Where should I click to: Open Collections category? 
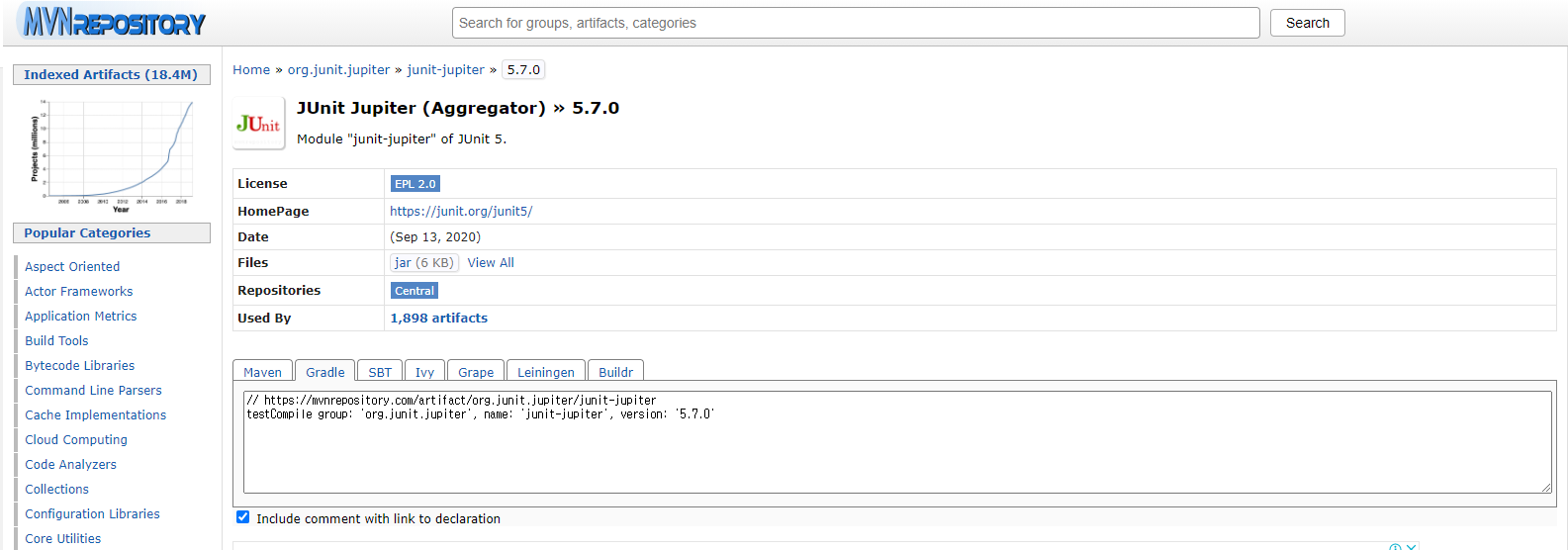click(x=56, y=490)
